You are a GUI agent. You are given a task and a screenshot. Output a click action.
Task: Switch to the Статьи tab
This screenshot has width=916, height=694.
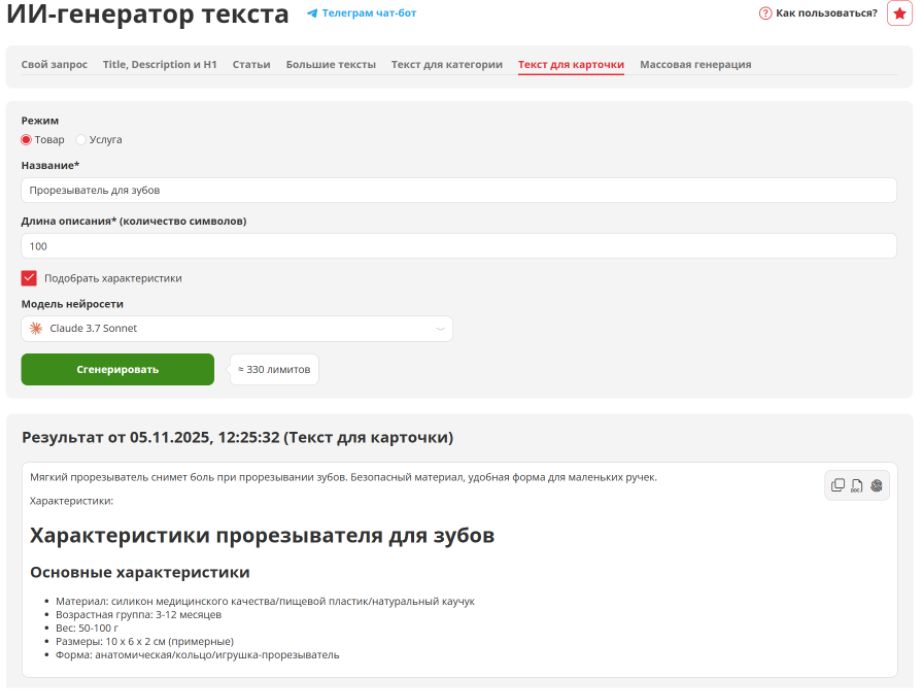click(x=251, y=65)
